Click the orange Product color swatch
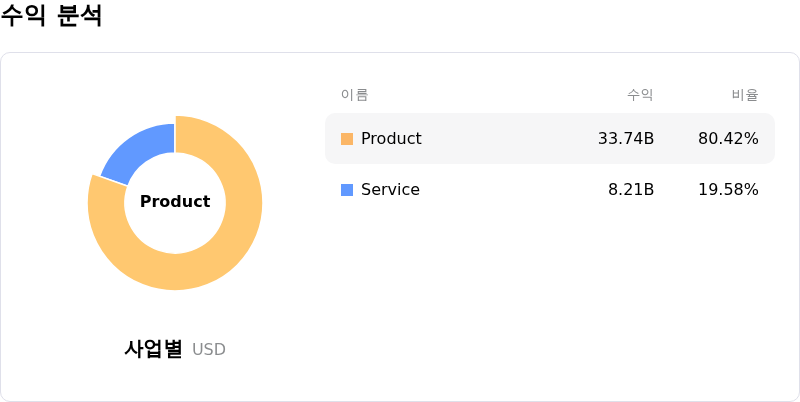Viewport: 800px width, 402px height. [347, 139]
